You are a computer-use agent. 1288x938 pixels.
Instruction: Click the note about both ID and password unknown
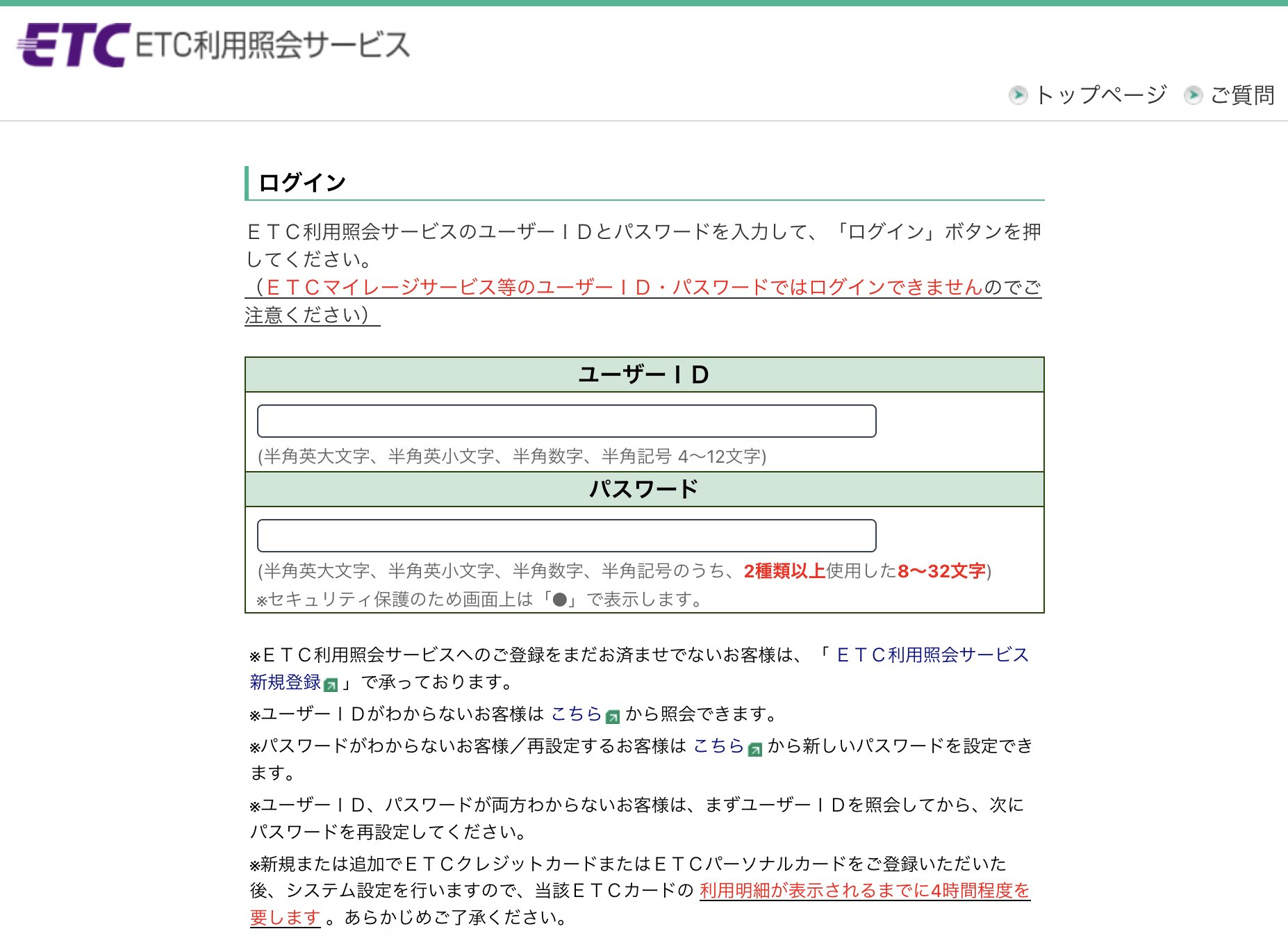click(x=637, y=818)
